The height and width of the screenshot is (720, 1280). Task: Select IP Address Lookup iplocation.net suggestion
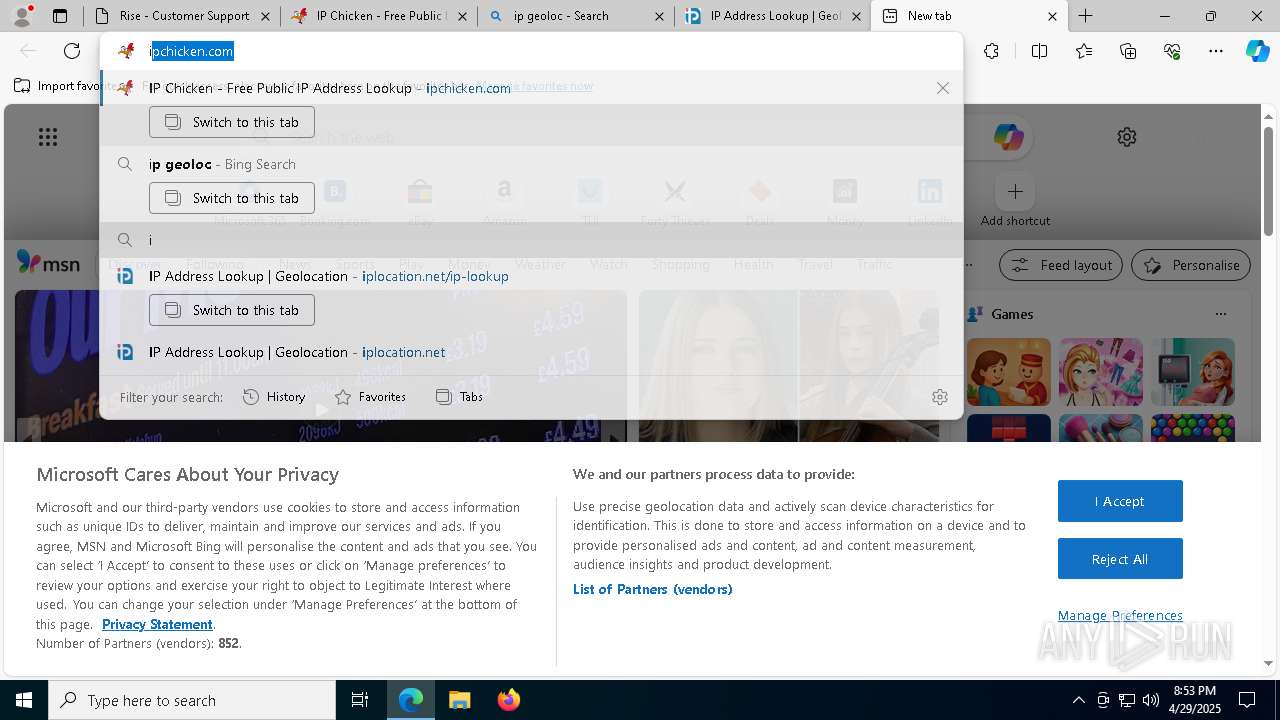click(531, 352)
